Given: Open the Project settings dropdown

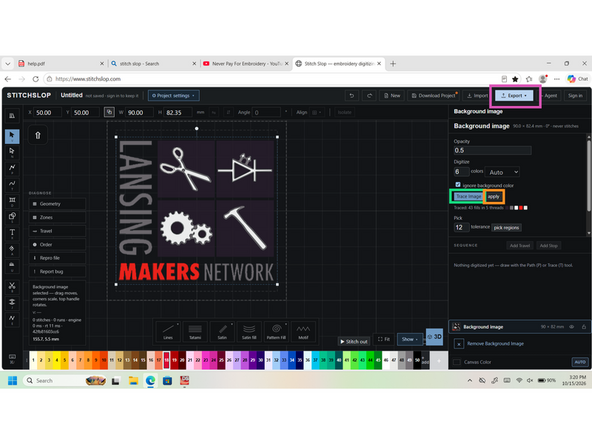Looking at the screenshot, I should click(174, 96).
